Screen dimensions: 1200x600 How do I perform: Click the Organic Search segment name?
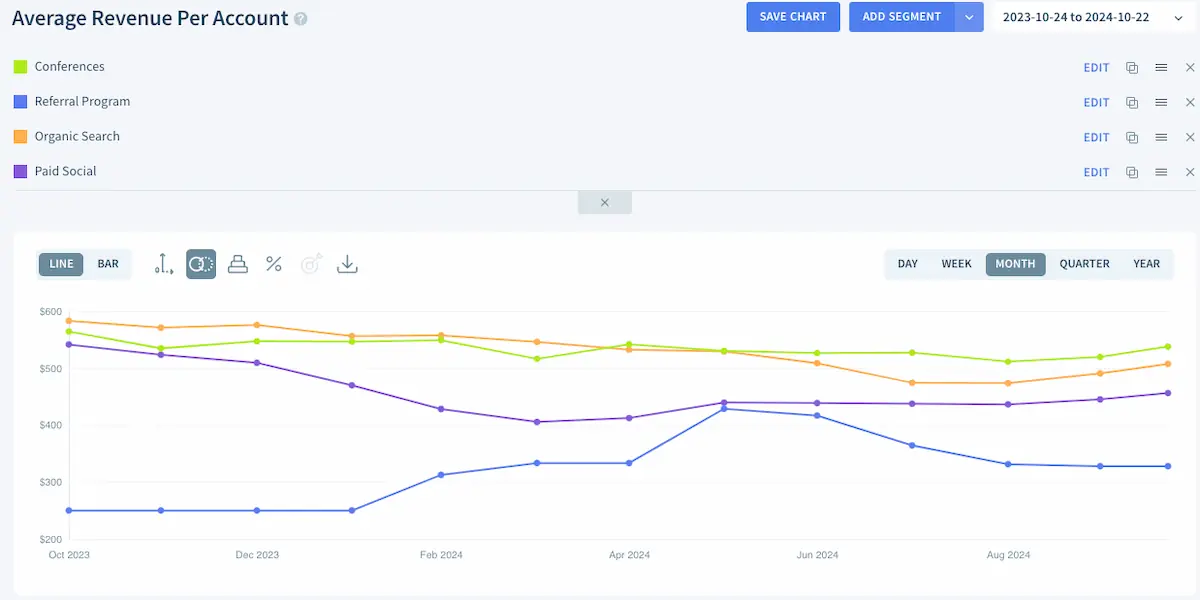coord(77,137)
